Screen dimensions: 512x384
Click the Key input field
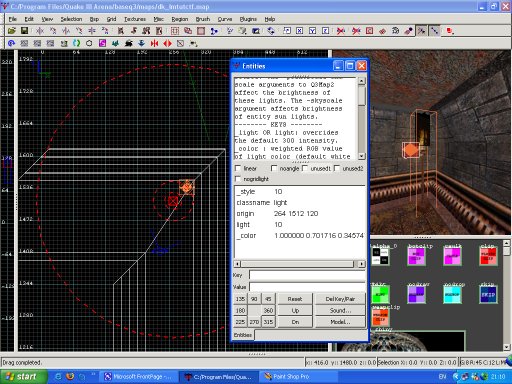tap(307, 275)
